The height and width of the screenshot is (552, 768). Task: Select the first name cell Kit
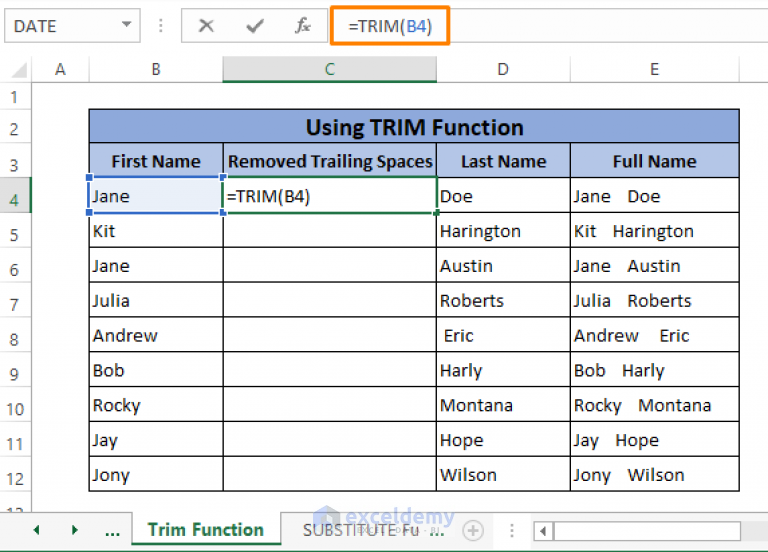156,230
